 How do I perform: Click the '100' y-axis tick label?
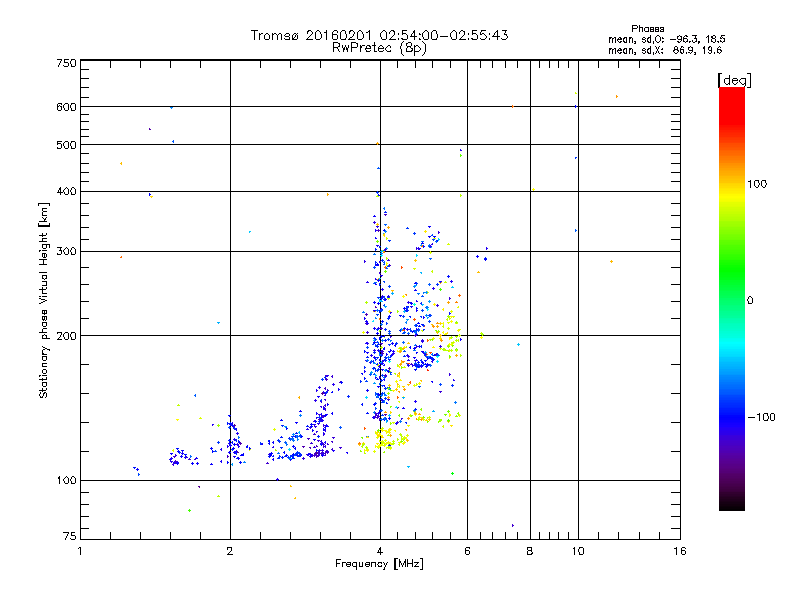(x=66, y=480)
